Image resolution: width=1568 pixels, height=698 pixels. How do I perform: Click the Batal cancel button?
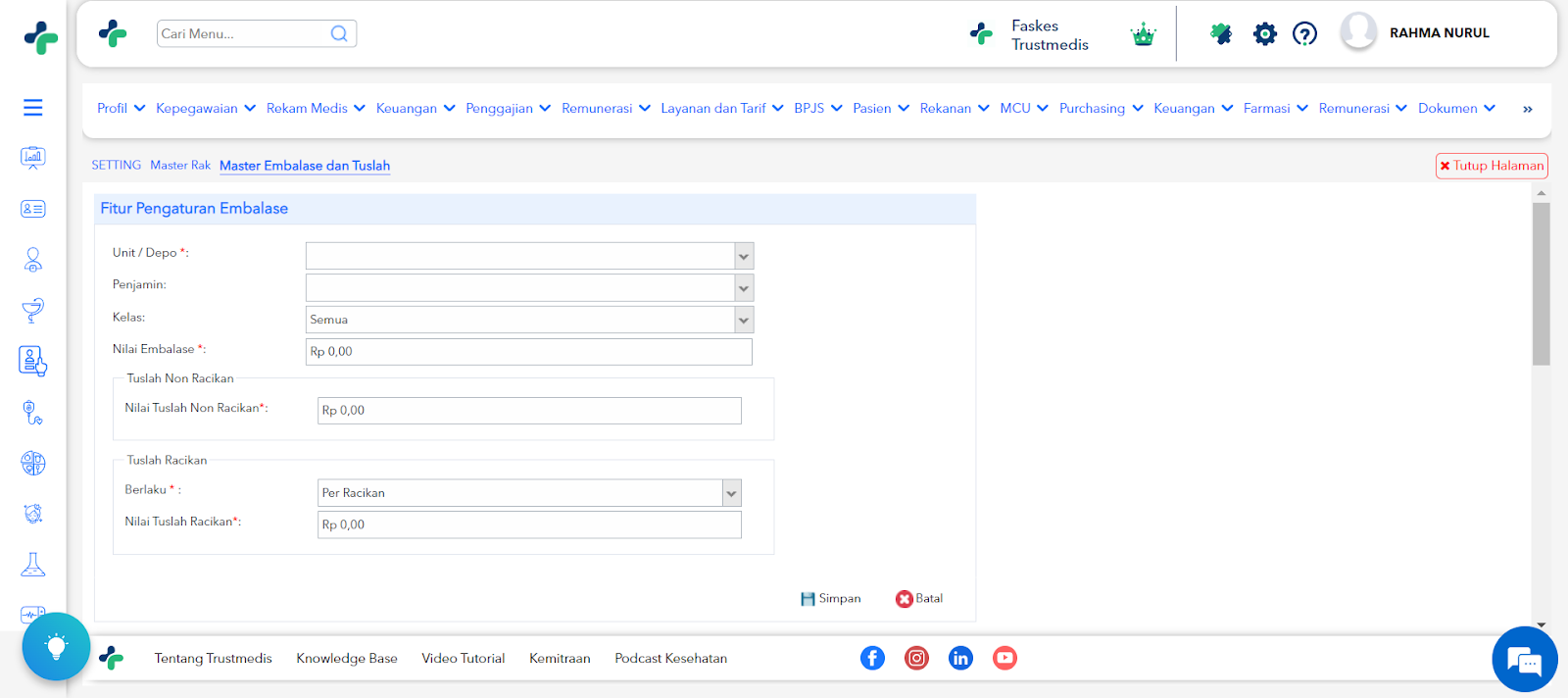(919, 598)
